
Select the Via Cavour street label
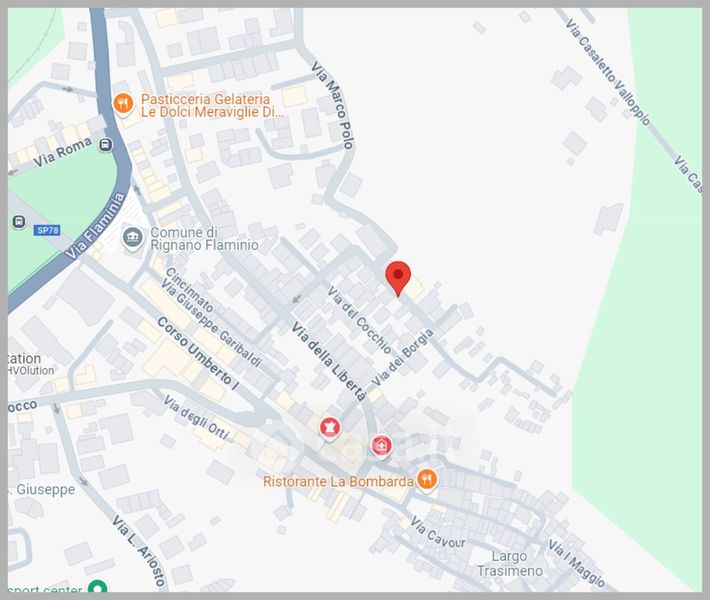coord(438,535)
